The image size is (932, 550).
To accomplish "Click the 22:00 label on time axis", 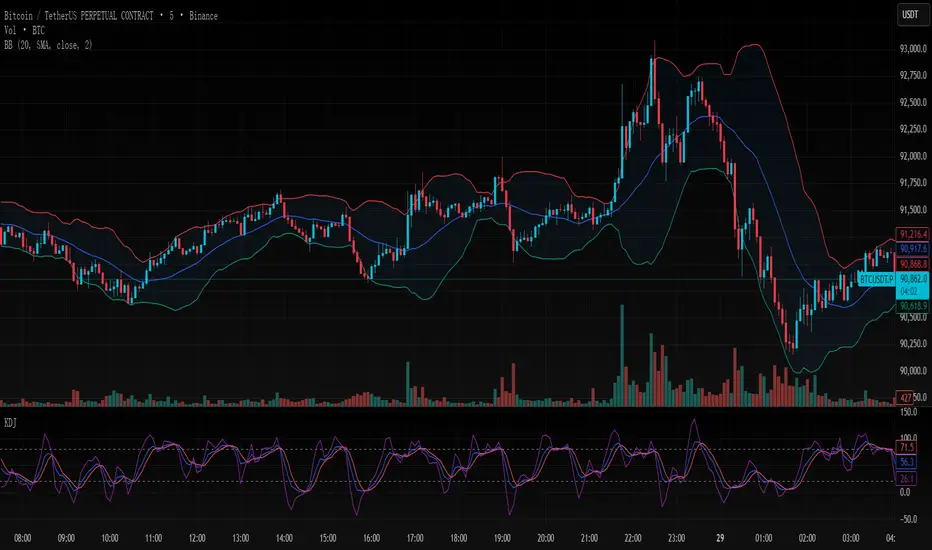I will (x=634, y=536).
